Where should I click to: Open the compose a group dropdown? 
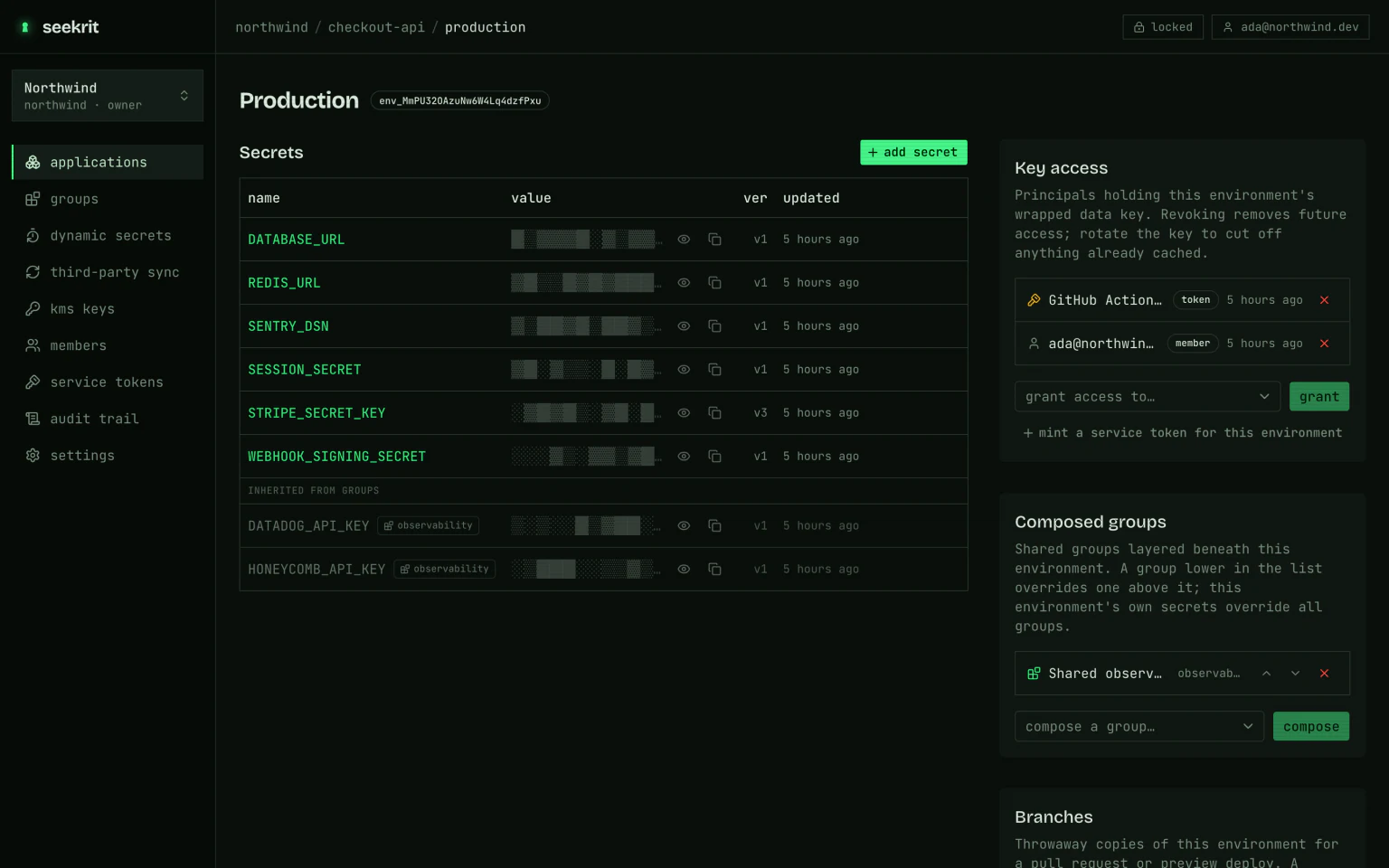pyautogui.click(x=1139, y=727)
